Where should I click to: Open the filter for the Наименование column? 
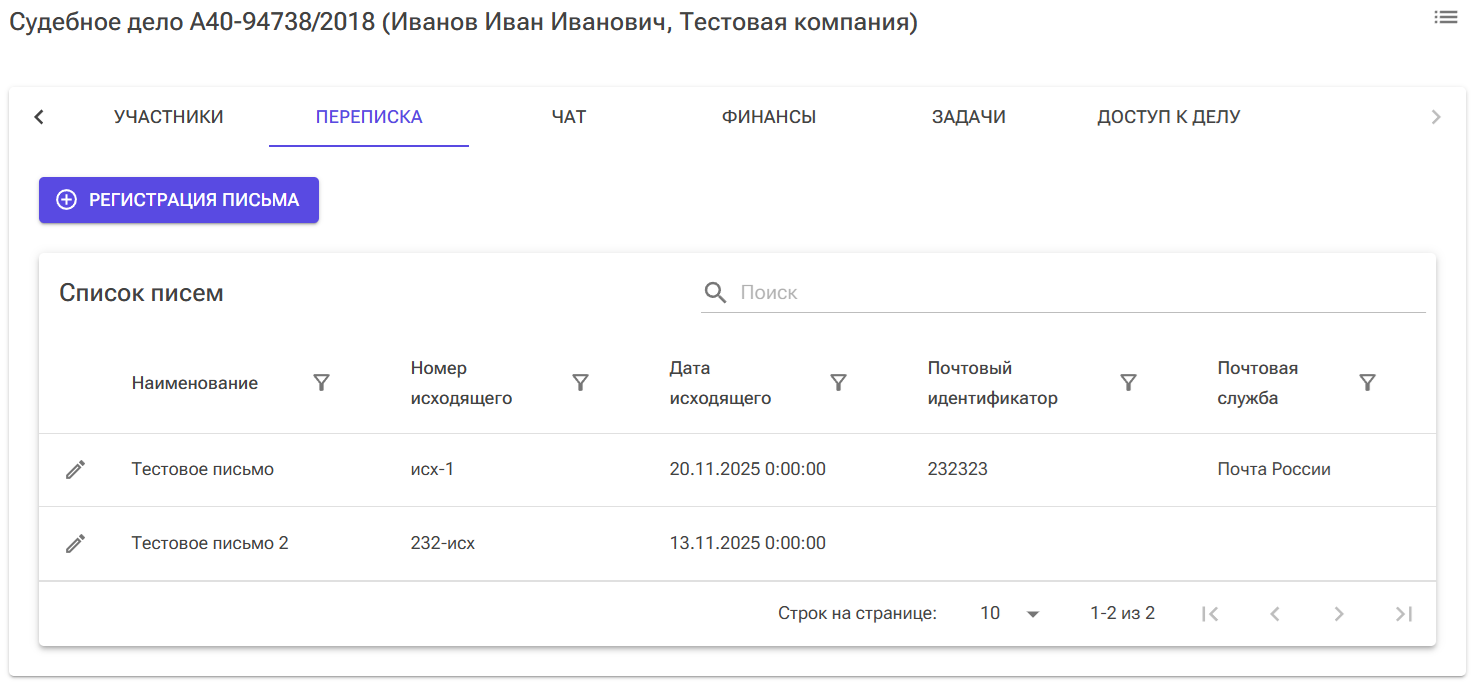[321, 382]
